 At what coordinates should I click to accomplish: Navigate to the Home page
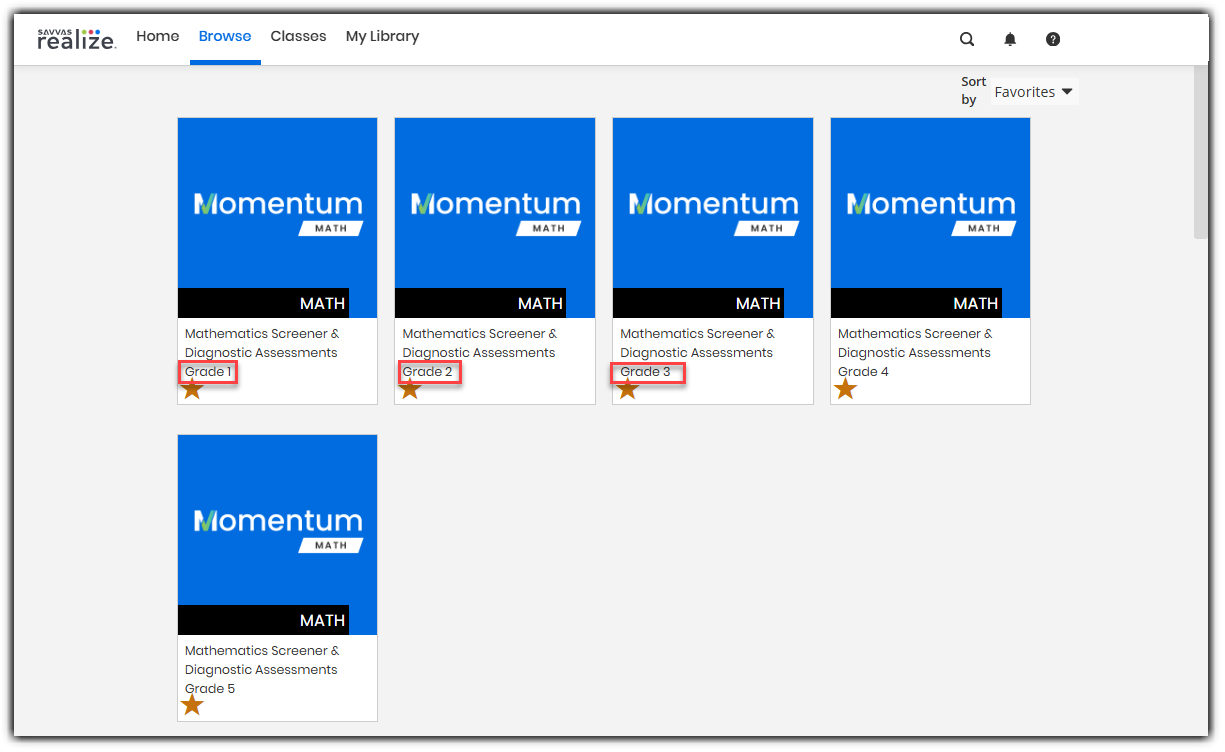(157, 36)
